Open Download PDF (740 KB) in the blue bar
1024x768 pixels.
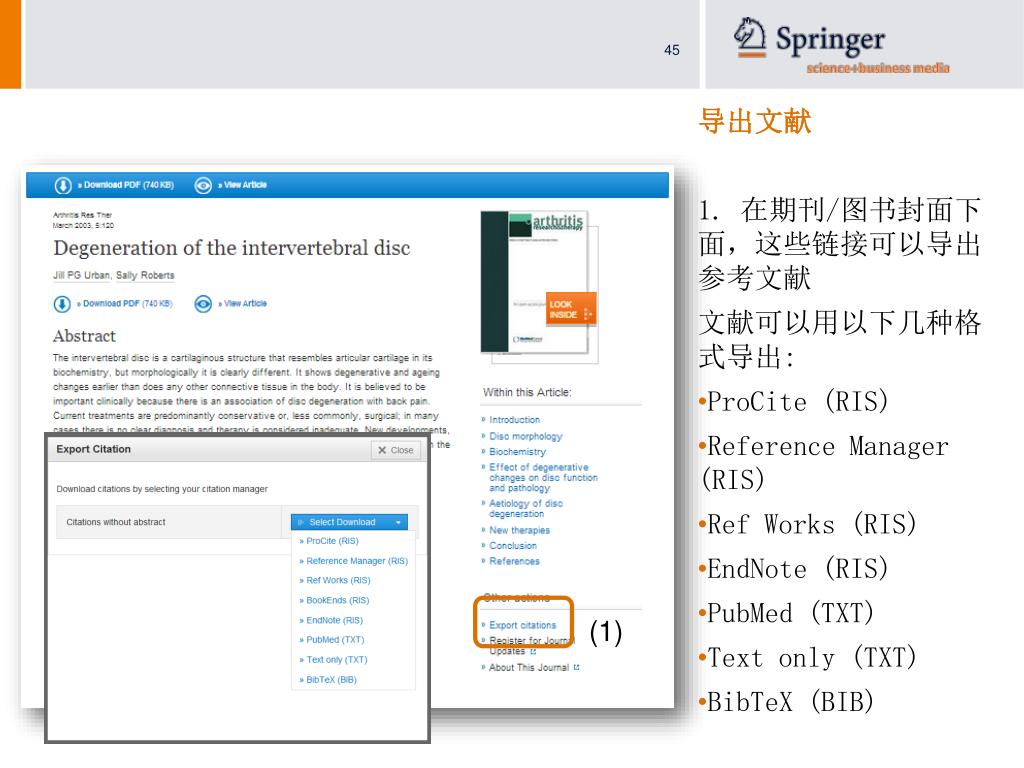pos(125,185)
